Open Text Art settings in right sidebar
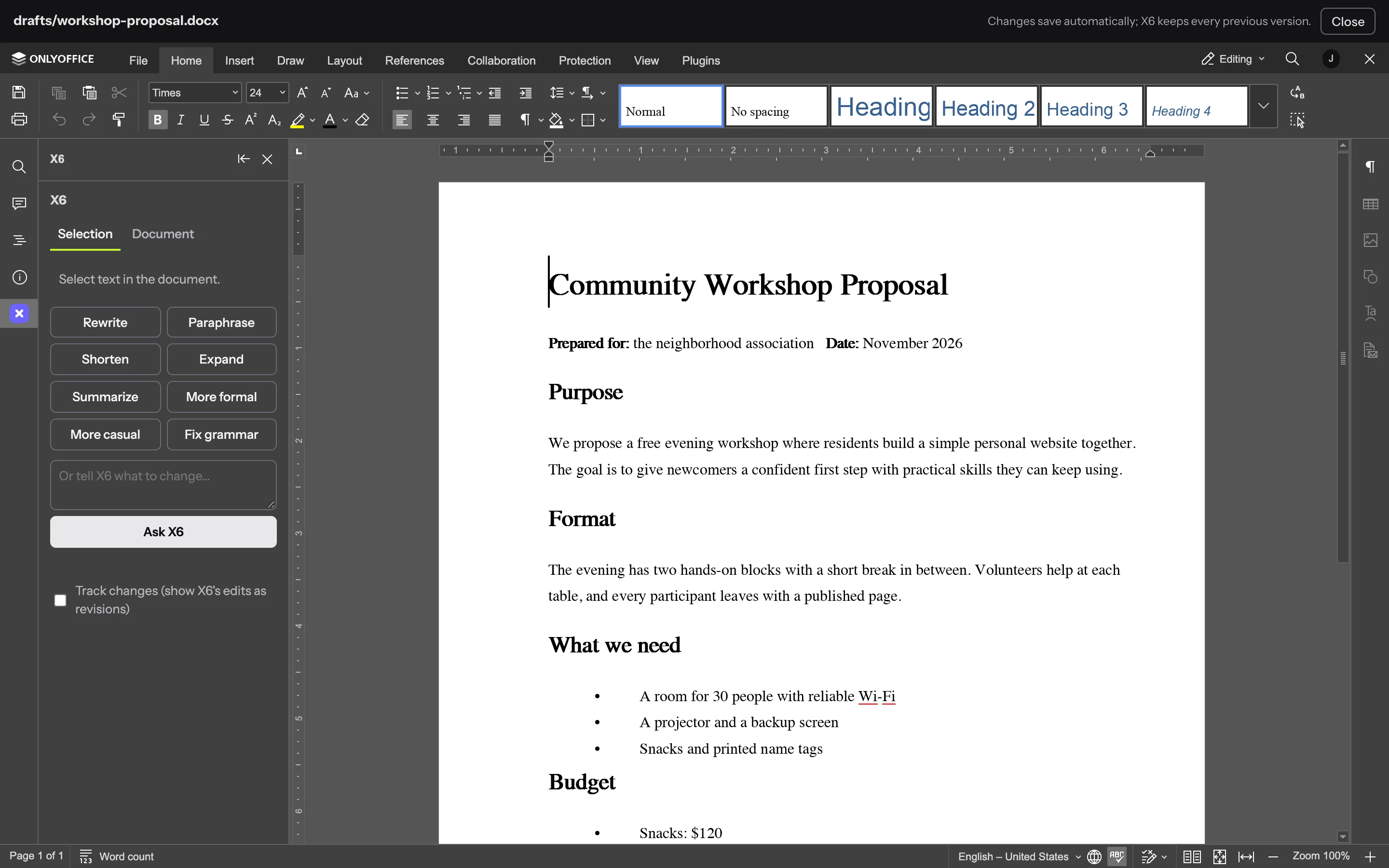1389x868 pixels. [x=1370, y=313]
